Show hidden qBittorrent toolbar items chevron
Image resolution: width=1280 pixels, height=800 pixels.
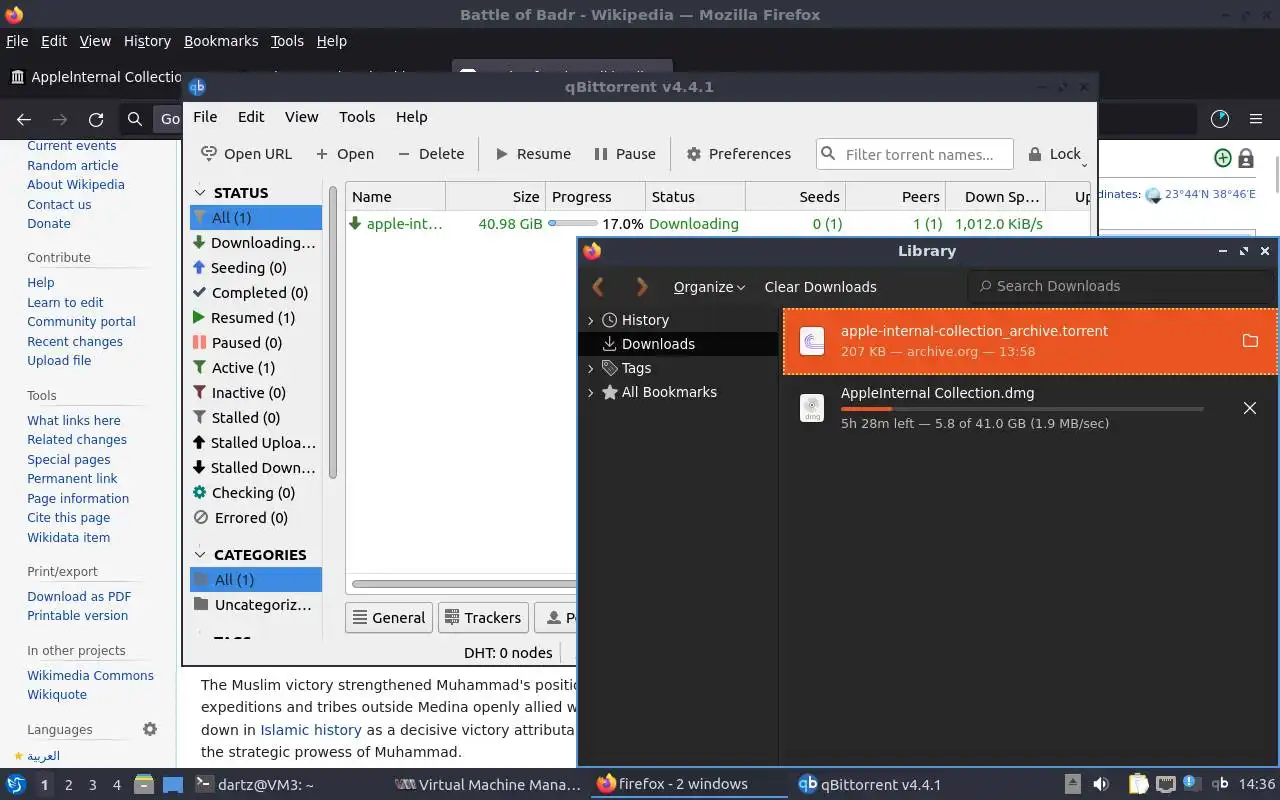(x=1085, y=164)
